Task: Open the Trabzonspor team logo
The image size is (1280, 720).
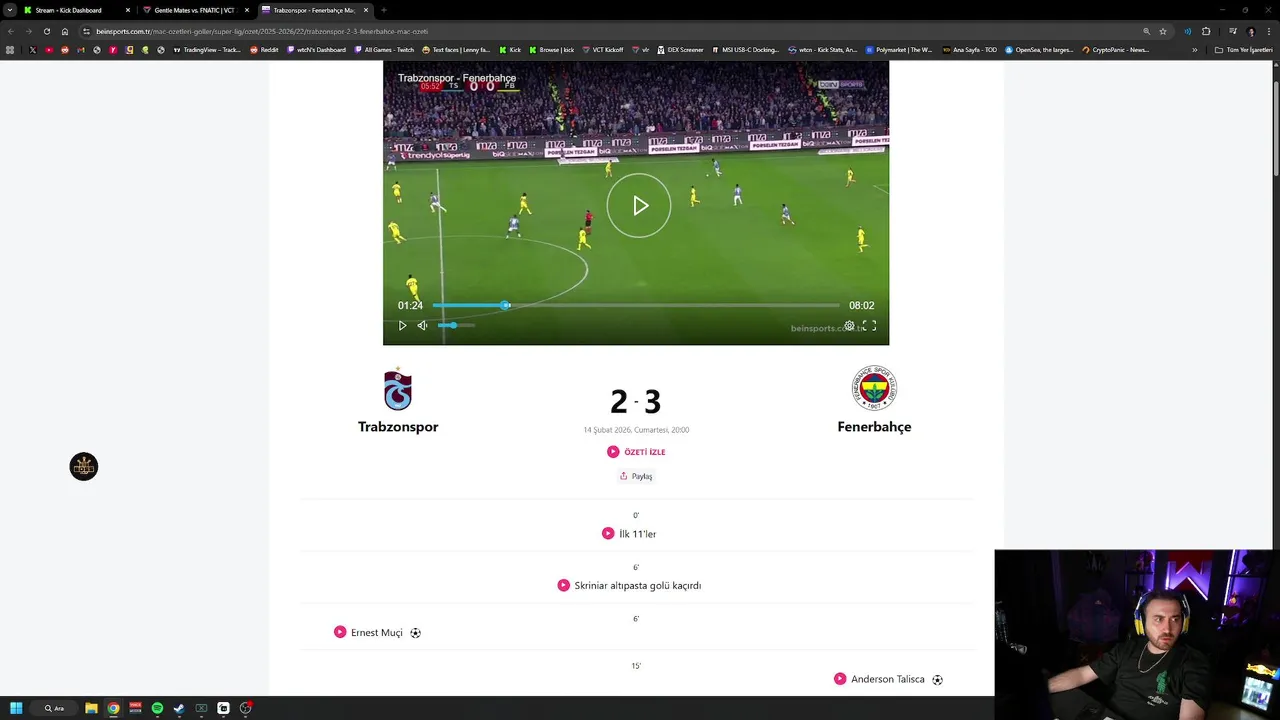Action: pyautogui.click(x=398, y=389)
